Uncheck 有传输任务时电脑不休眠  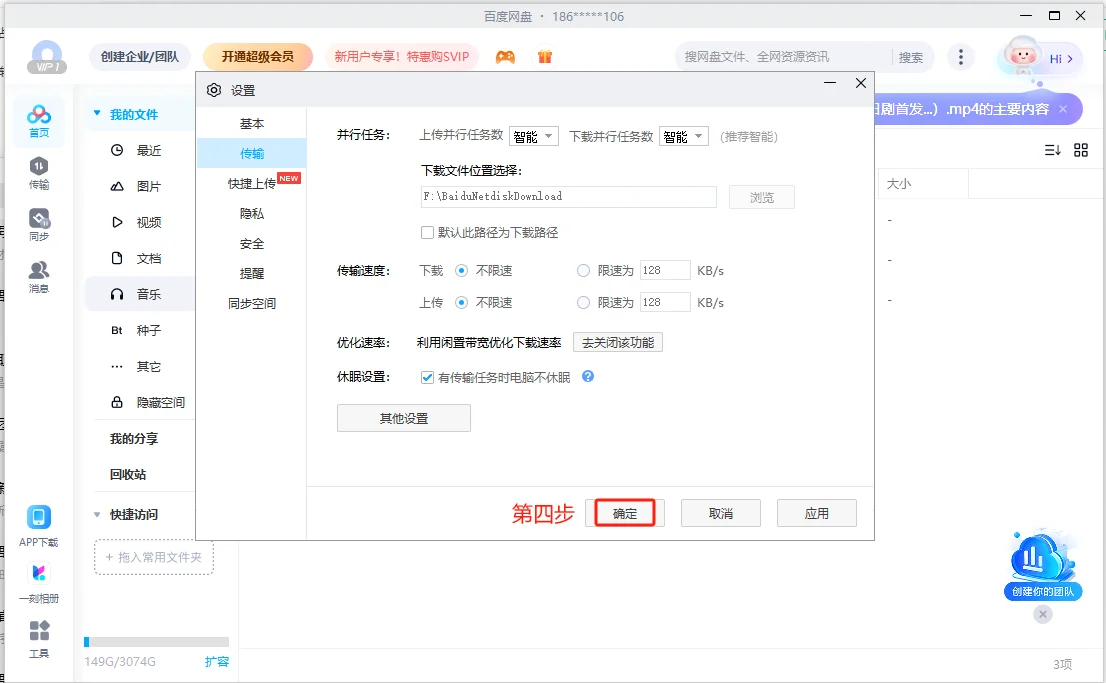click(x=426, y=377)
